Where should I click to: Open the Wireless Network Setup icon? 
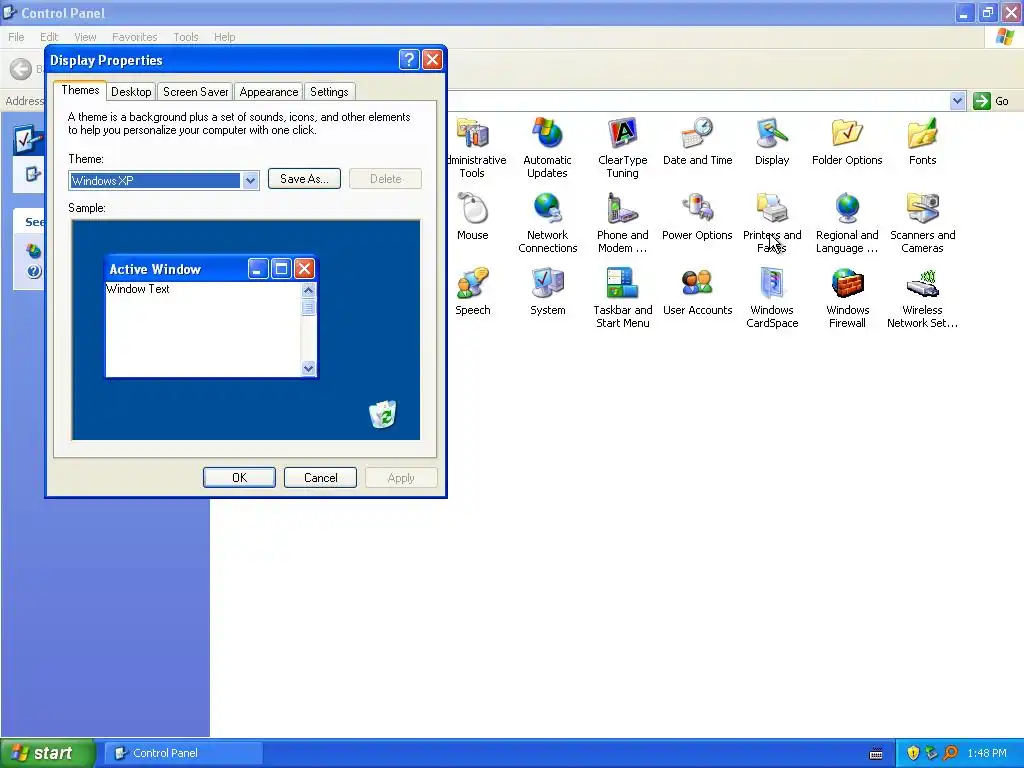pyautogui.click(x=922, y=284)
